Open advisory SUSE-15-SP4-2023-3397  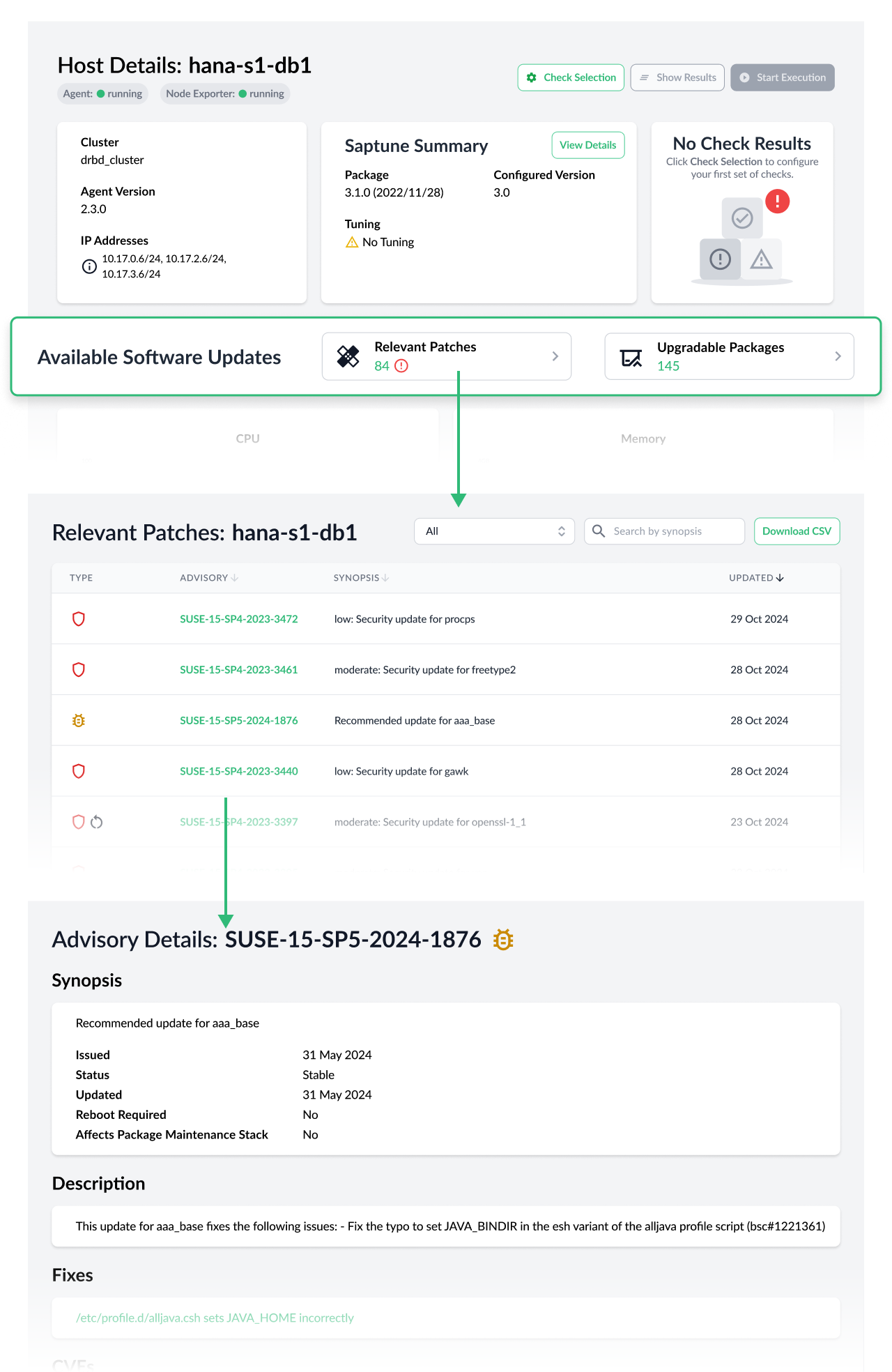[239, 822]
